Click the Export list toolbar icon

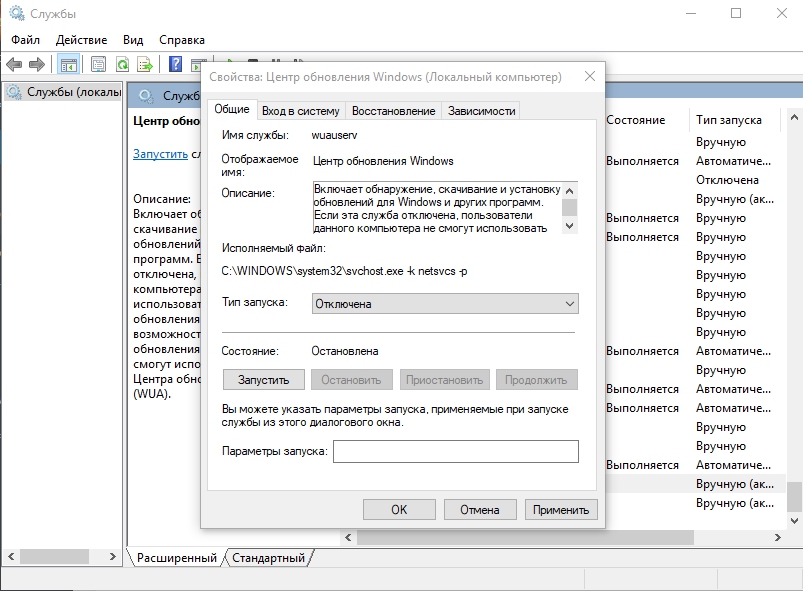(145, 64)
